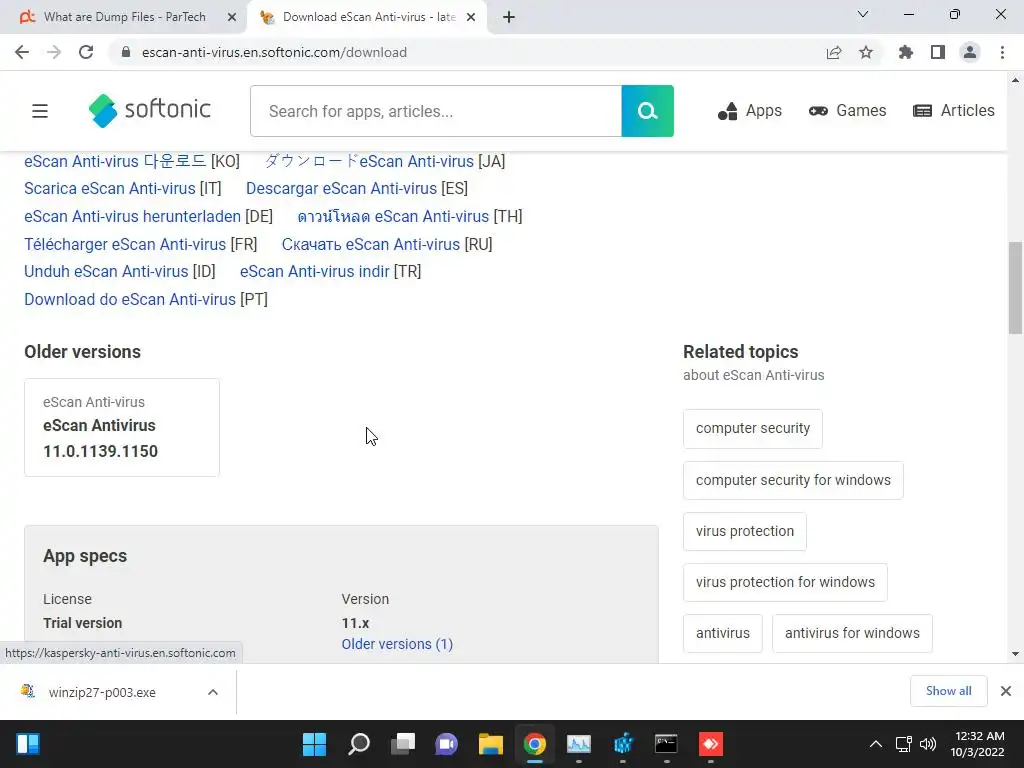This screenshot has width=1024, height=768.
Task: View site information lock icon
Action: point(127,52)
